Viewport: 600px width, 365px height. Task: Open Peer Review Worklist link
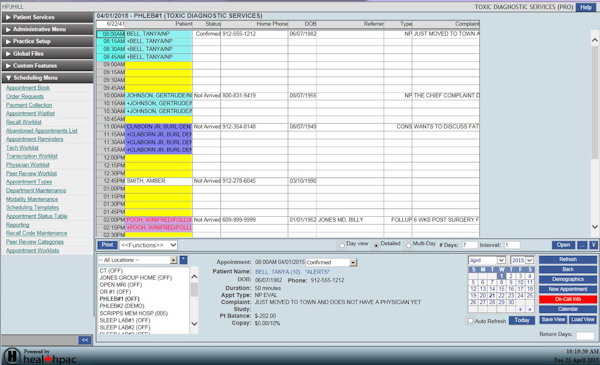point(31,173)
